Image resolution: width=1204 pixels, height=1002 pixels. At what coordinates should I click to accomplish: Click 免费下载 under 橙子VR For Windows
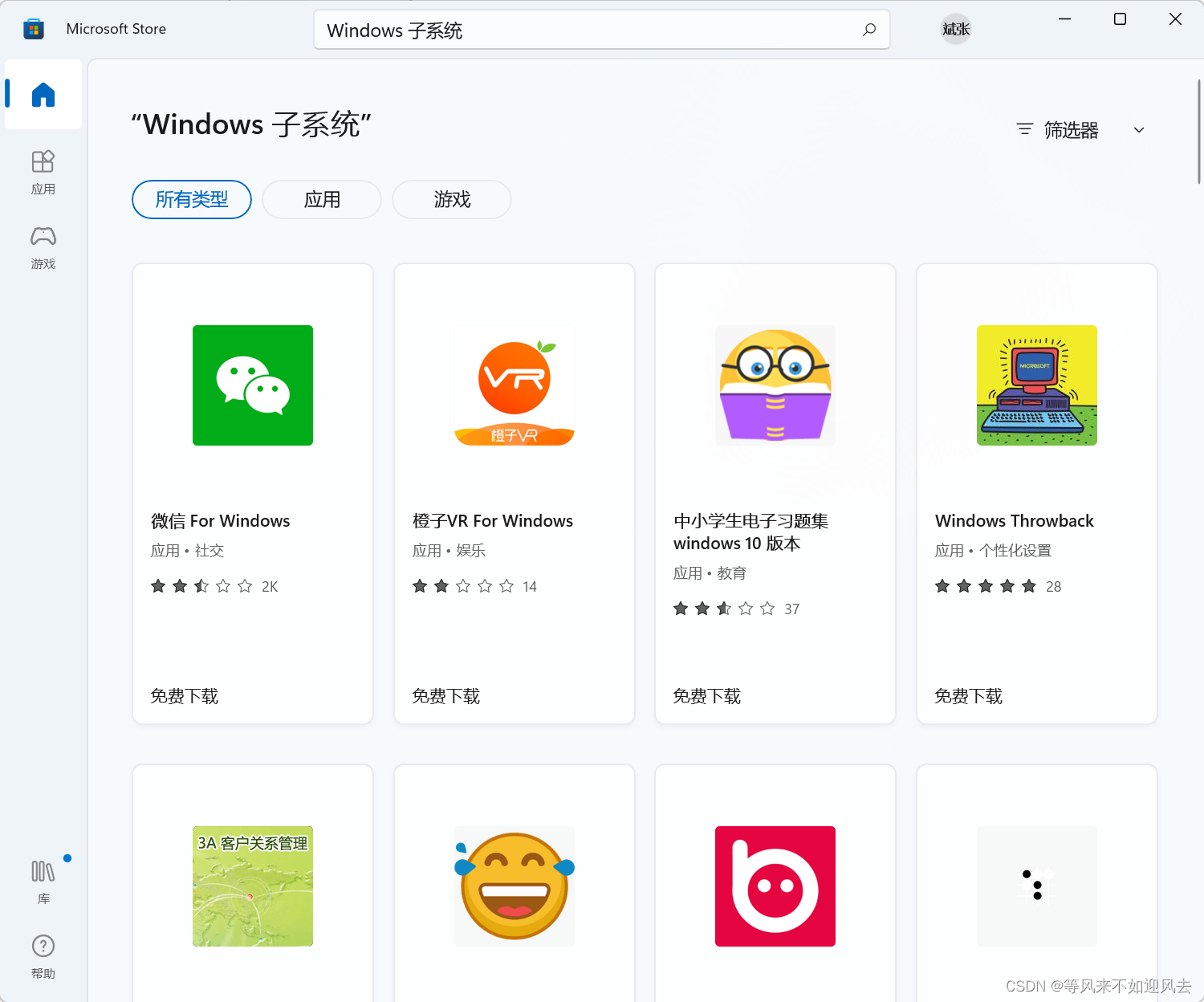(x=445, y=696)
